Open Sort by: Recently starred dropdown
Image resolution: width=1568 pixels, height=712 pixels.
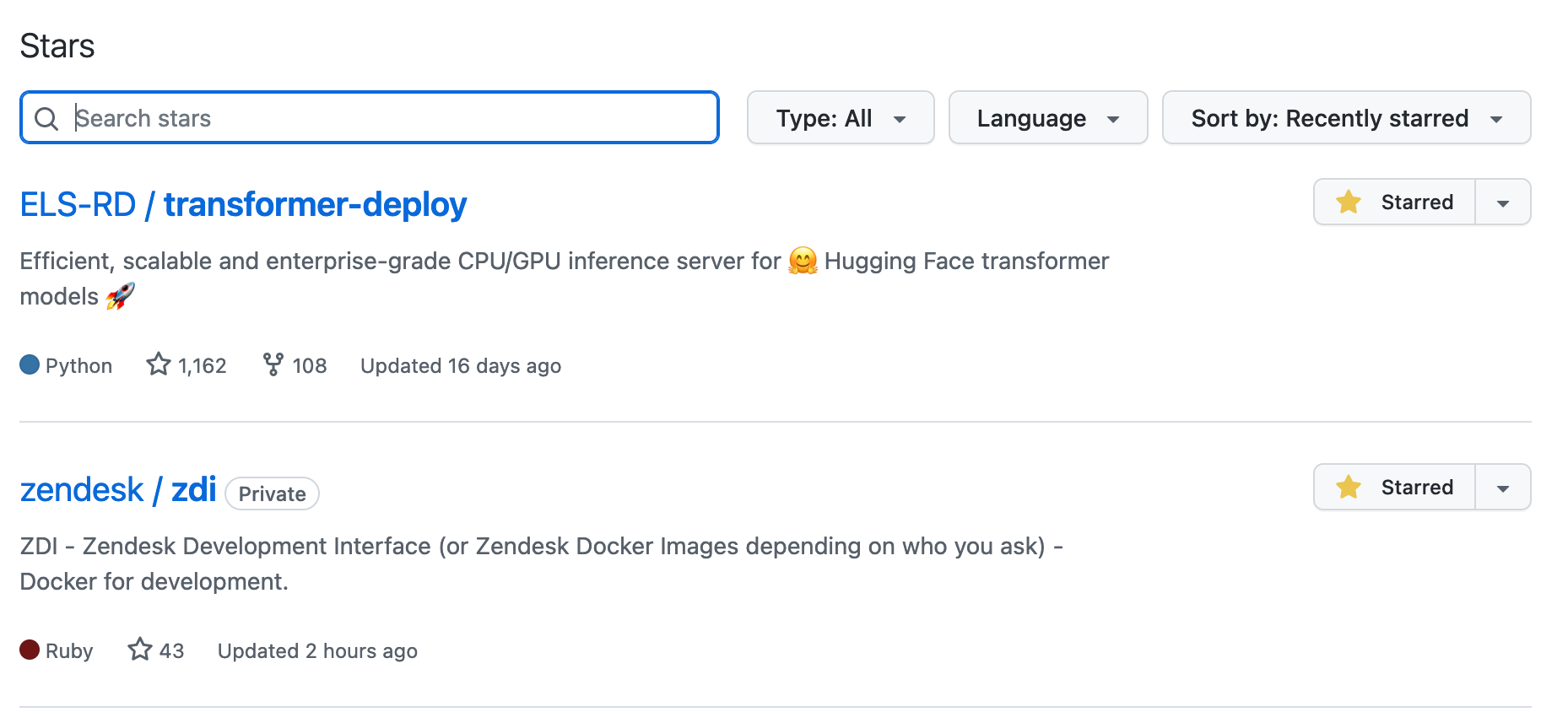(1347, 117)
